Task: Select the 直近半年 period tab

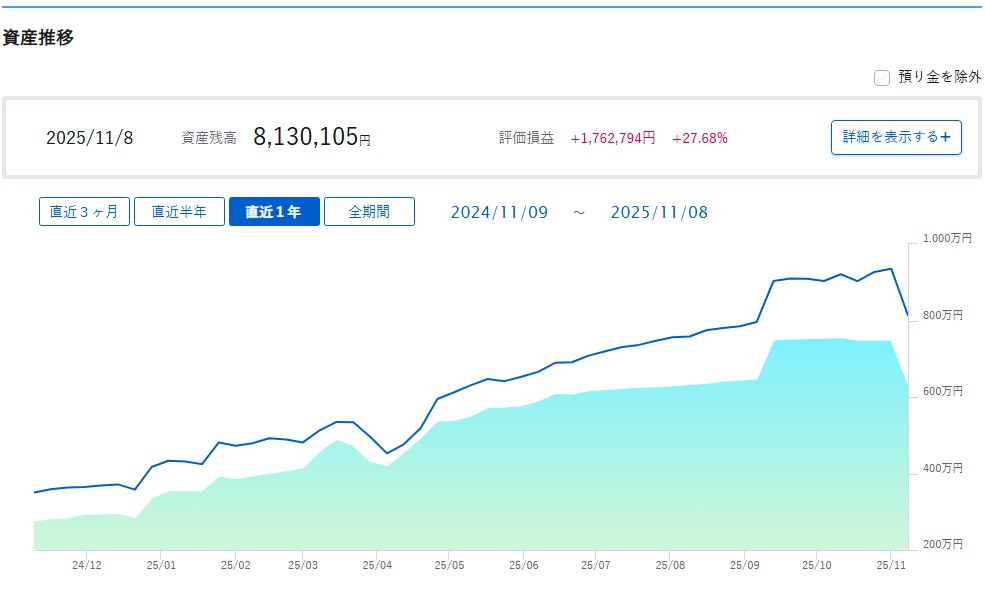Action: [x=179, y=212]
